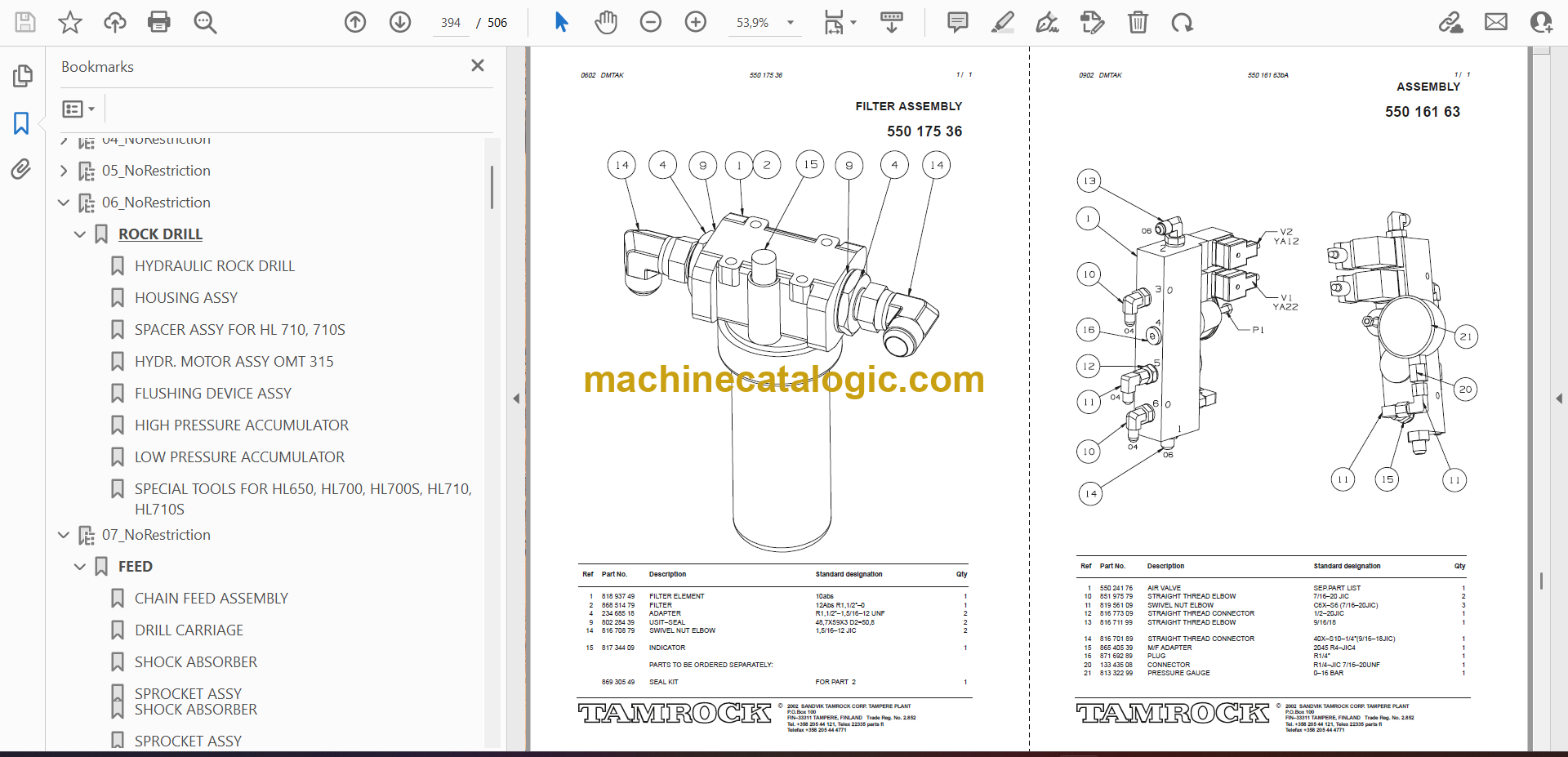Click the 05_NoRestriction bookmark label
The image size is (1568, 757).
pyautogui.click(x=156, y=171)
